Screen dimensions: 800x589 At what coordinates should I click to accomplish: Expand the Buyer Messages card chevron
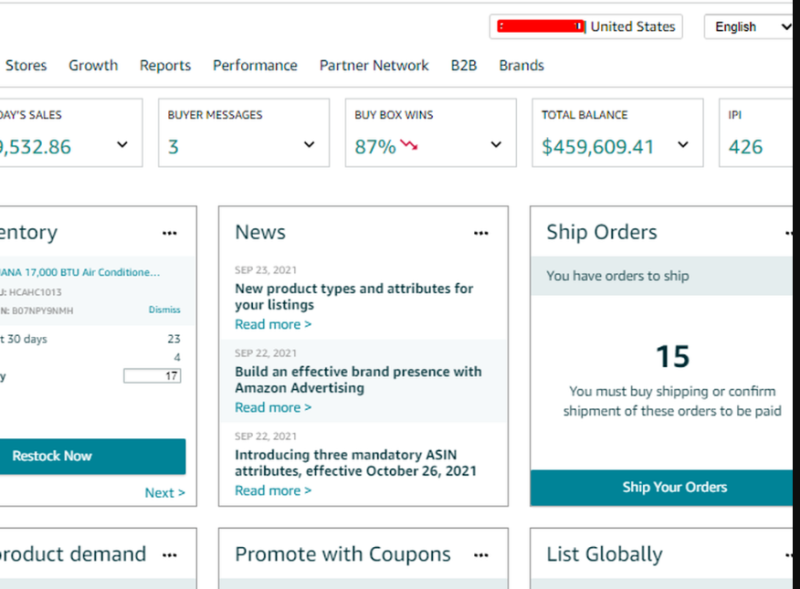pos(309,144)
